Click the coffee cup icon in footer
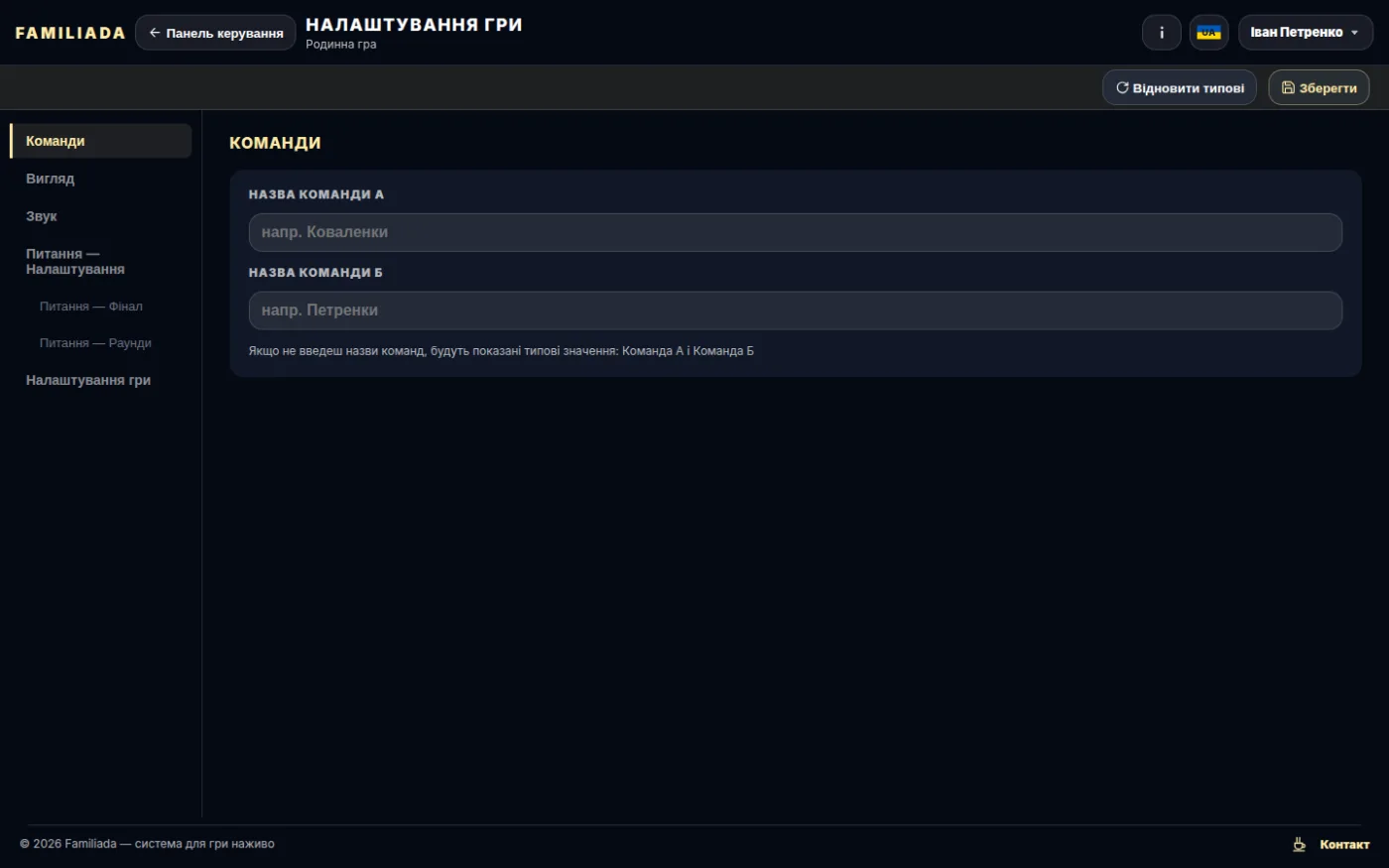Screen dimensions: 1389x868 (x=1299, y=844)
